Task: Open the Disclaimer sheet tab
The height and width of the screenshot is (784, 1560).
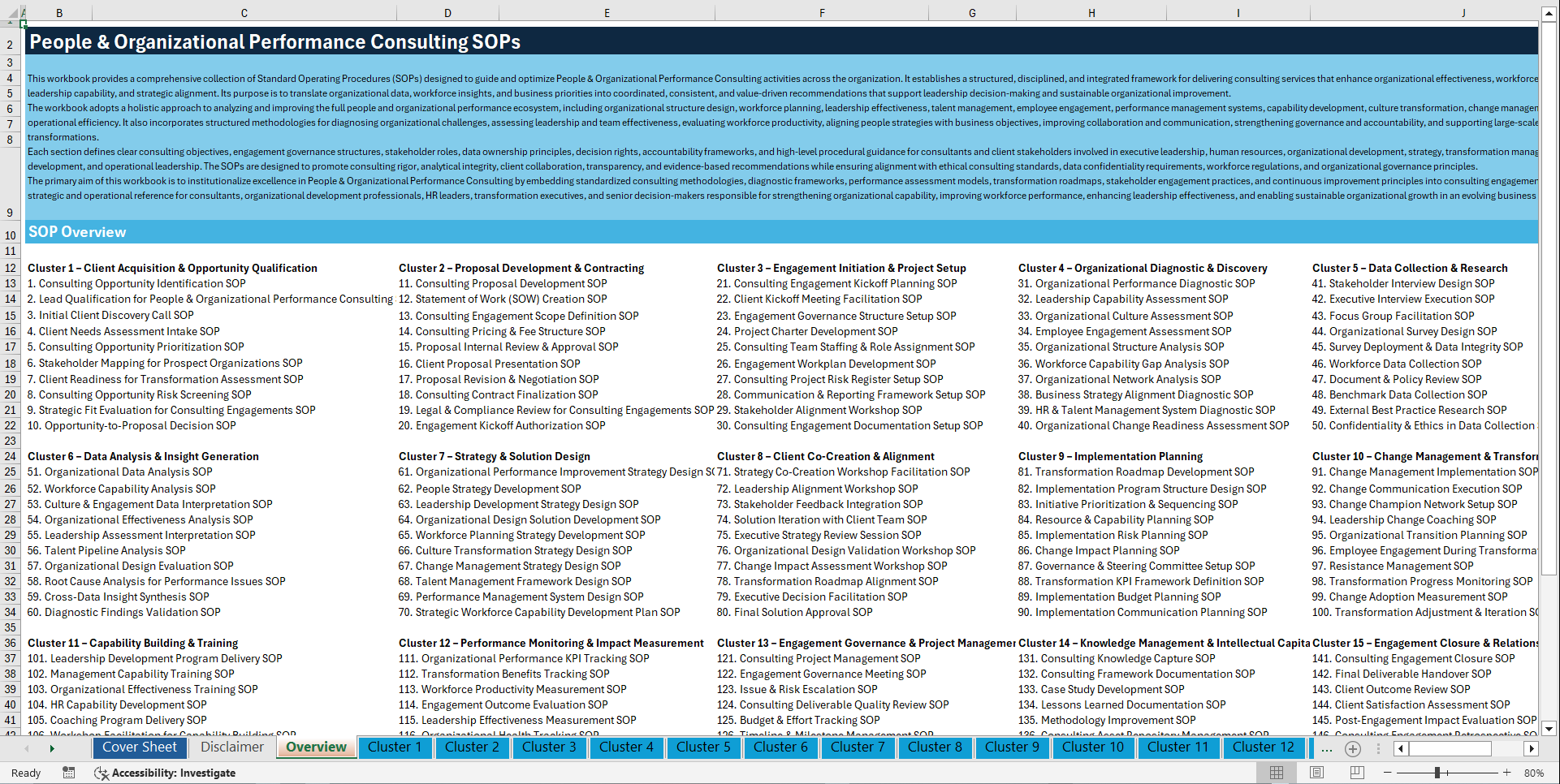Action: point(231,747)
